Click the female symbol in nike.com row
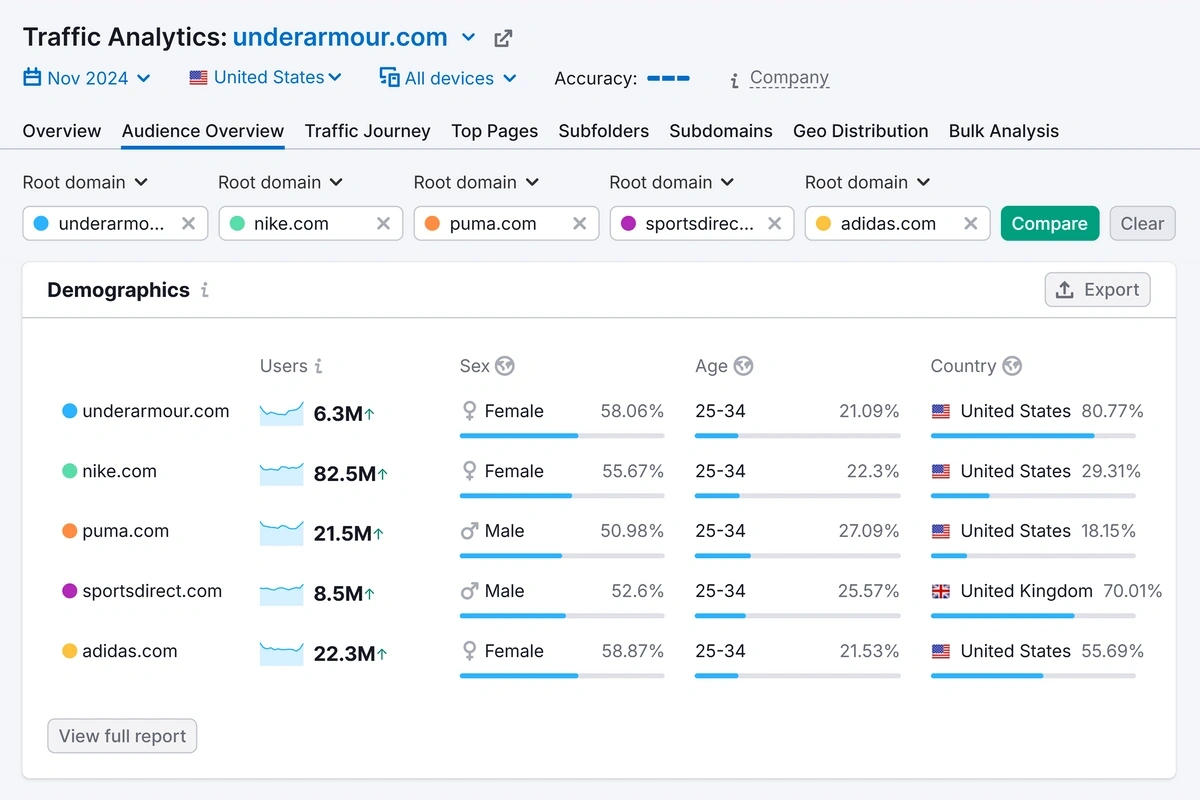 469,472
